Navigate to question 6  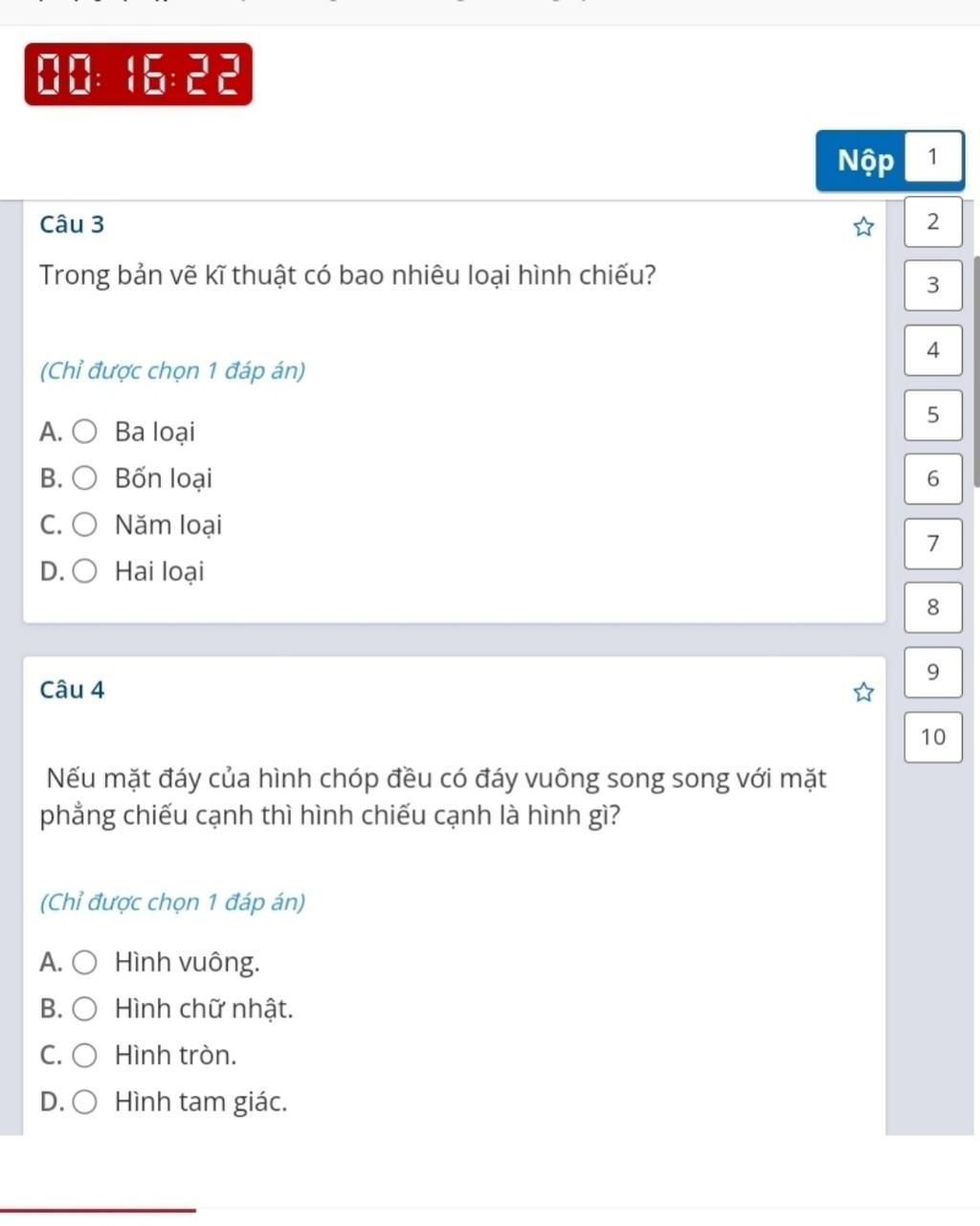[933, 479]
